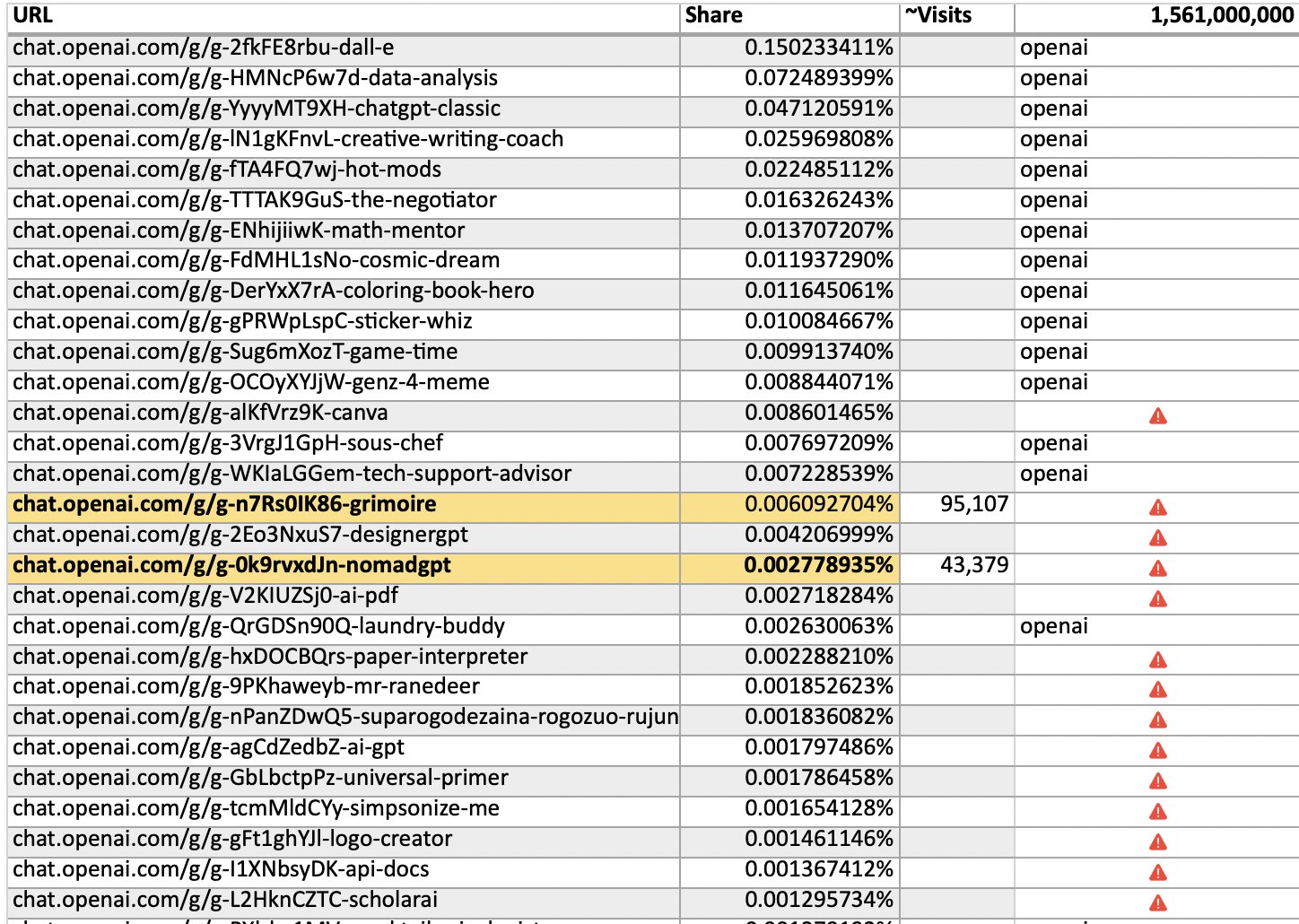Select the data-analysis URL cell
Image resolution: width=1299 pixels, height=924 pixels.
point(344,80)
